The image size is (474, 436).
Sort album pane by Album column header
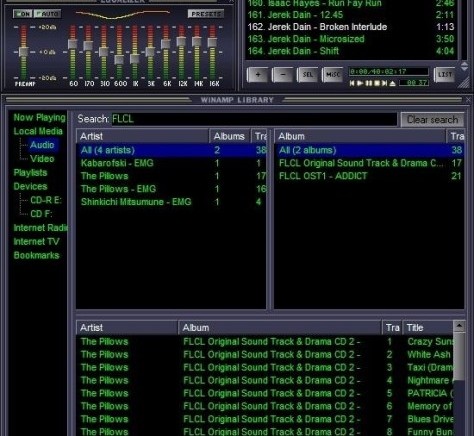coord(360,136)
